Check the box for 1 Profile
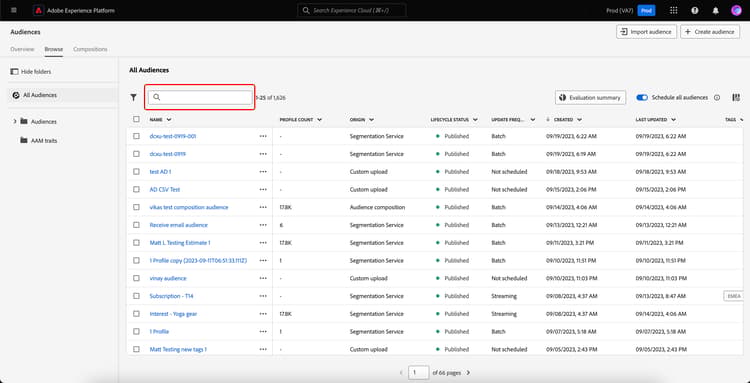 [136, 331]
